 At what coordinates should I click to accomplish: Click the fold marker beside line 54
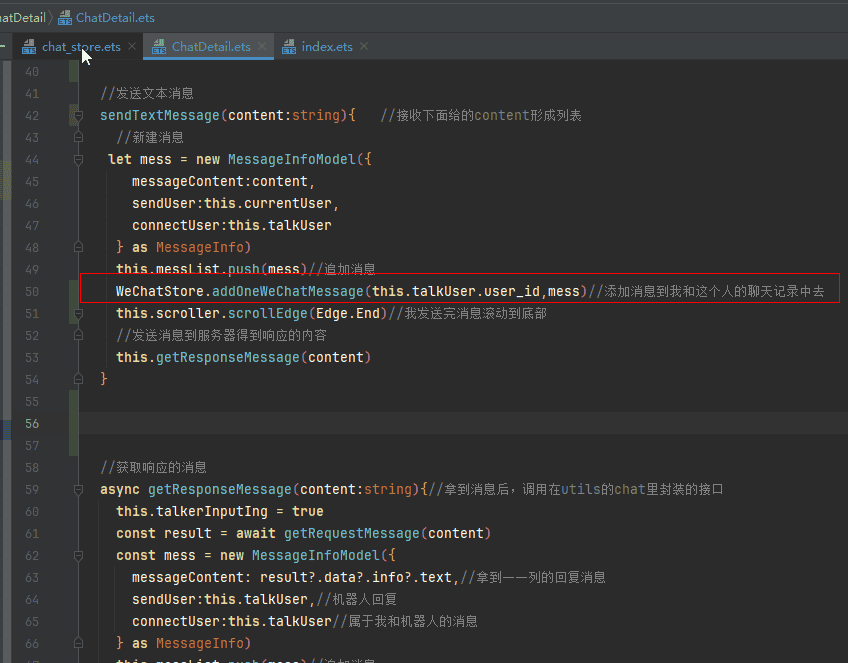pos(78,378)
